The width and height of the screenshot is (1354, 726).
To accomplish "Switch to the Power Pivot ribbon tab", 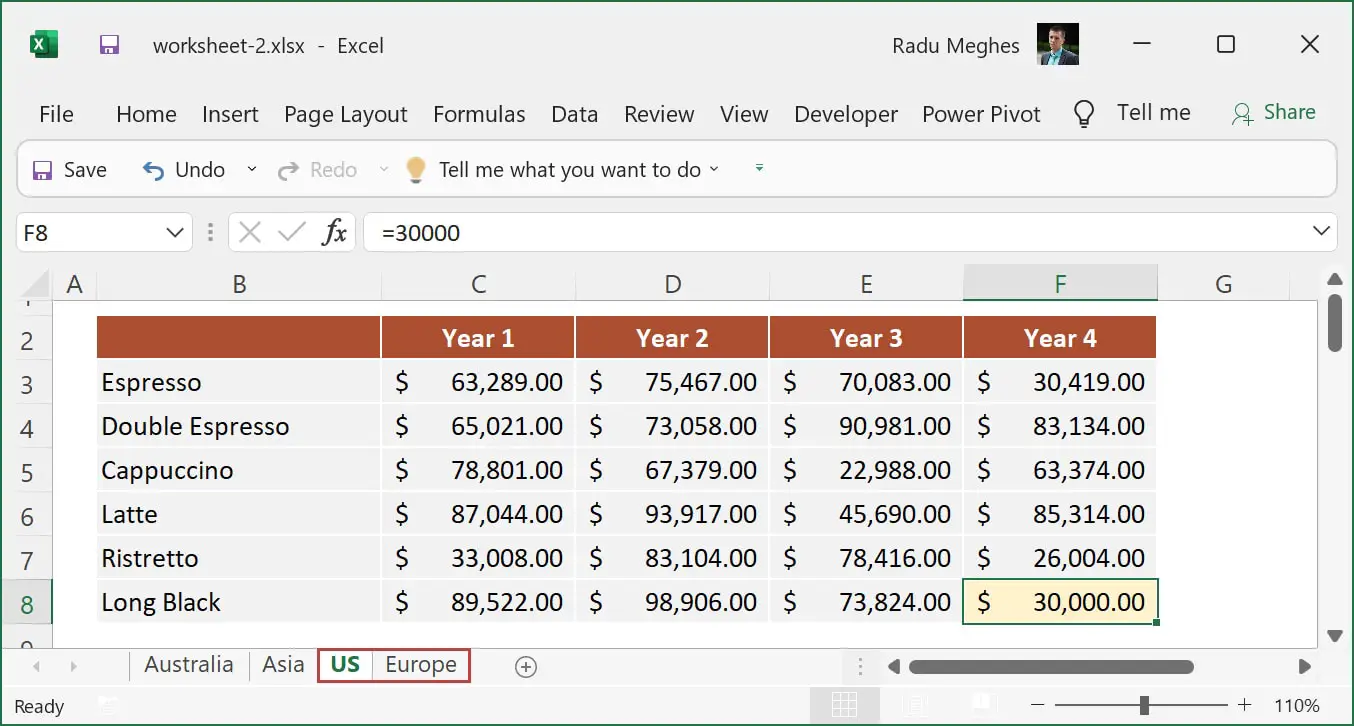I will click(x=981, y=114).
